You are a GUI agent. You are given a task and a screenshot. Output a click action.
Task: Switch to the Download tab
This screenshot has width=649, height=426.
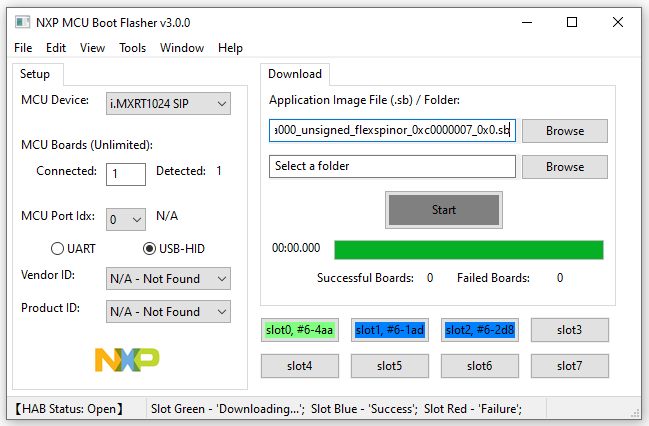click(295, 74)
